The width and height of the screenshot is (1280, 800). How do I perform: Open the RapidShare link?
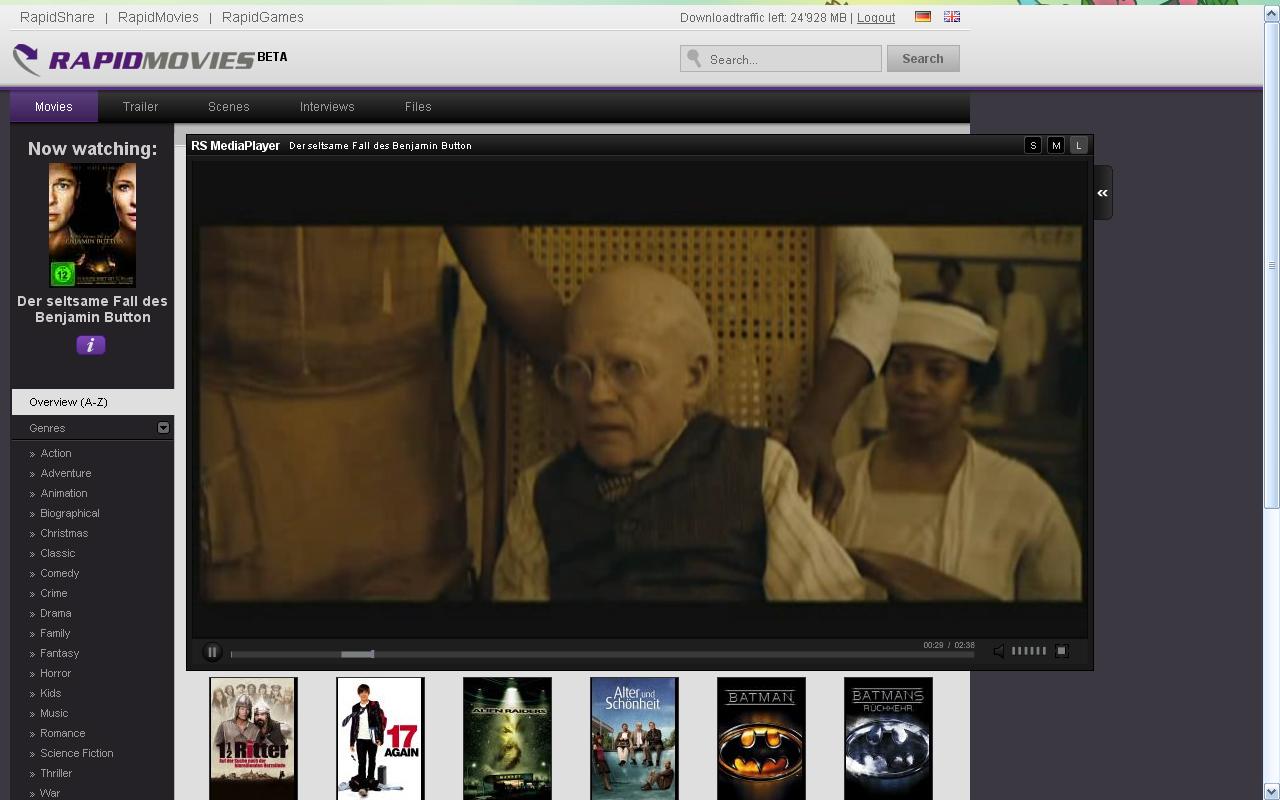pyautogui.click(x=57, y=17)
